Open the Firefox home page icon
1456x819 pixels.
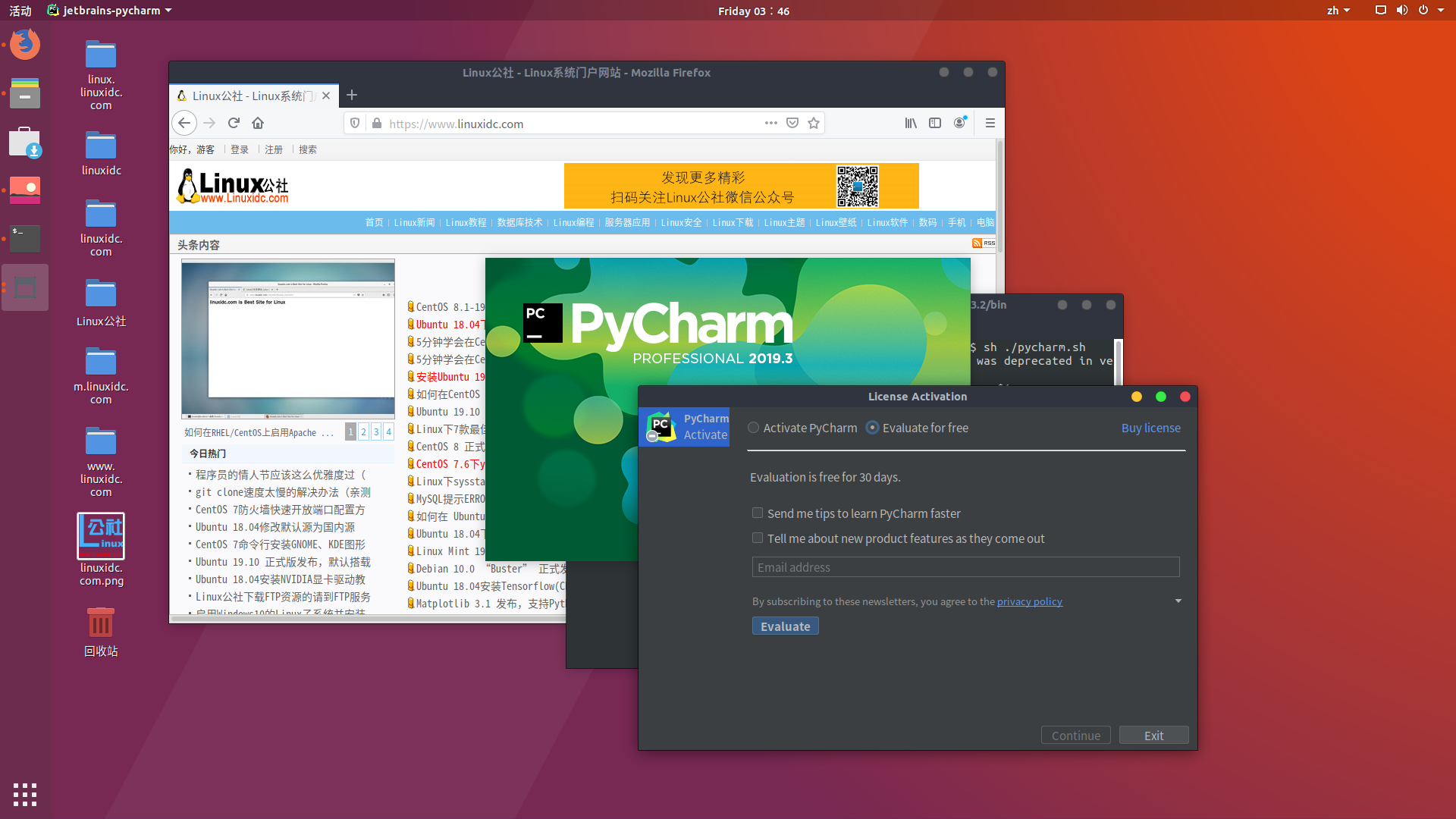click(x=257, y=123)
